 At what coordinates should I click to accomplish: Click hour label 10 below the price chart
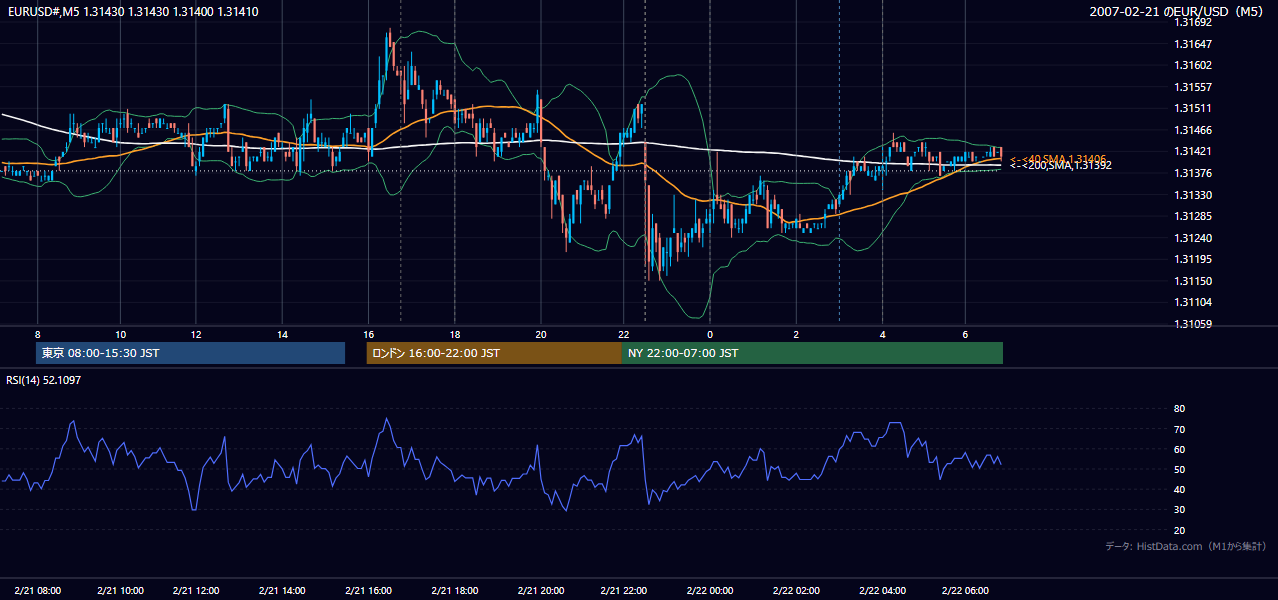point(120,334)
